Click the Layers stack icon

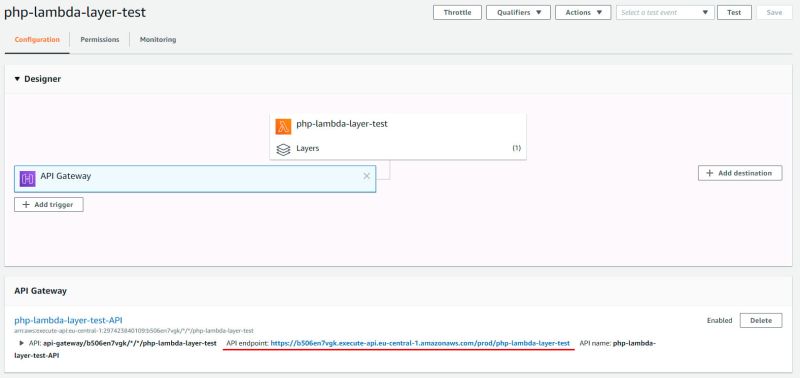pos(283,149)
